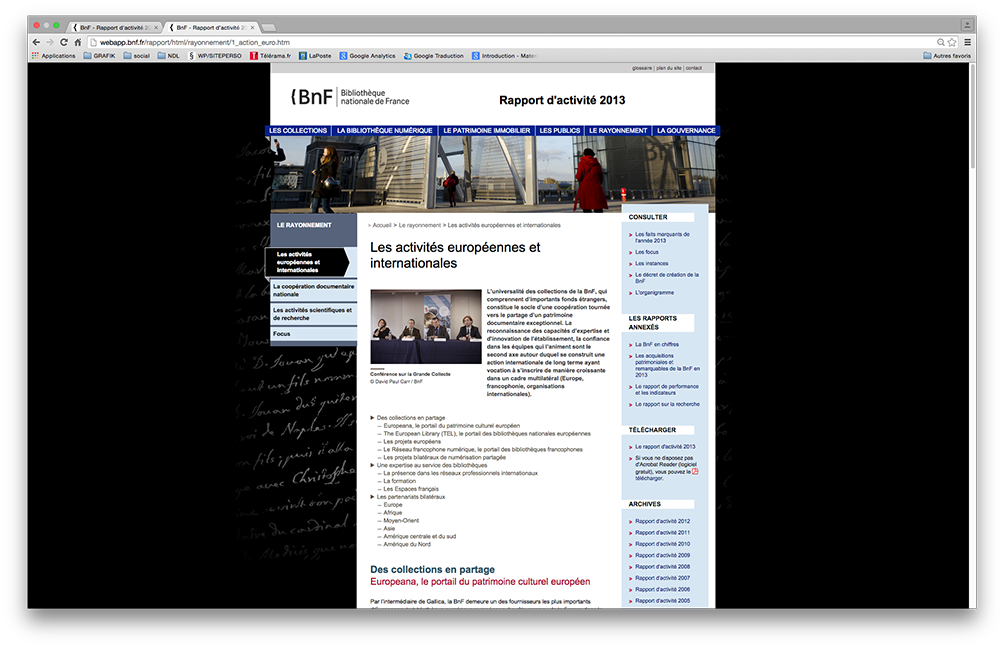Screen dimensions: 1004x648
Task: Open Le rapport sur la recherche link
Action: [667, 405]
